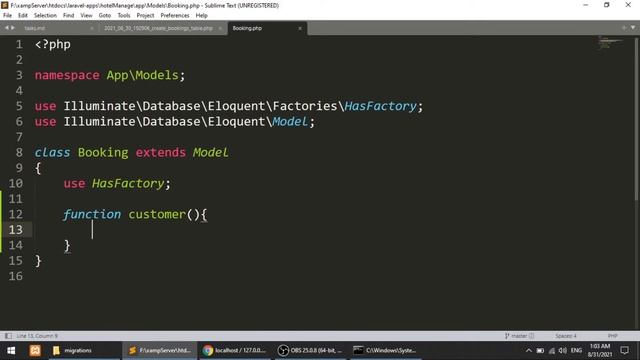Change syntax via the PHP status label
The width and height of the screenshot is (640, 360).
point(613,336)
